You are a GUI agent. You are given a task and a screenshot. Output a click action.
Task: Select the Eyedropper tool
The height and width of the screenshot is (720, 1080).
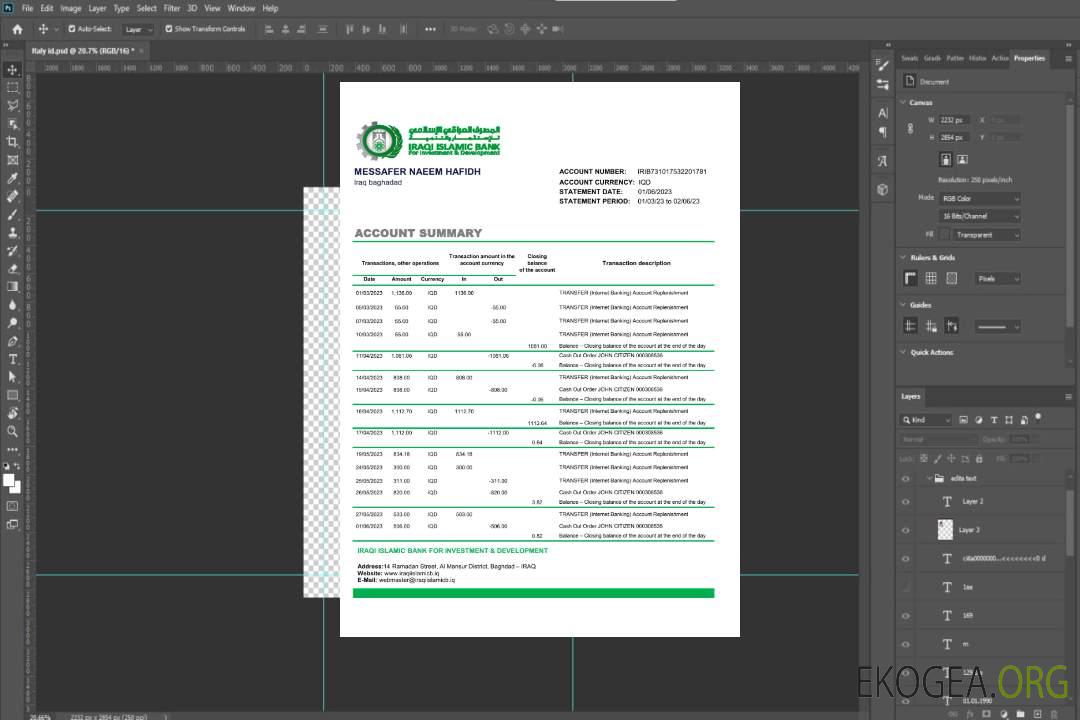pyautogui.click(x=12, y=178)
